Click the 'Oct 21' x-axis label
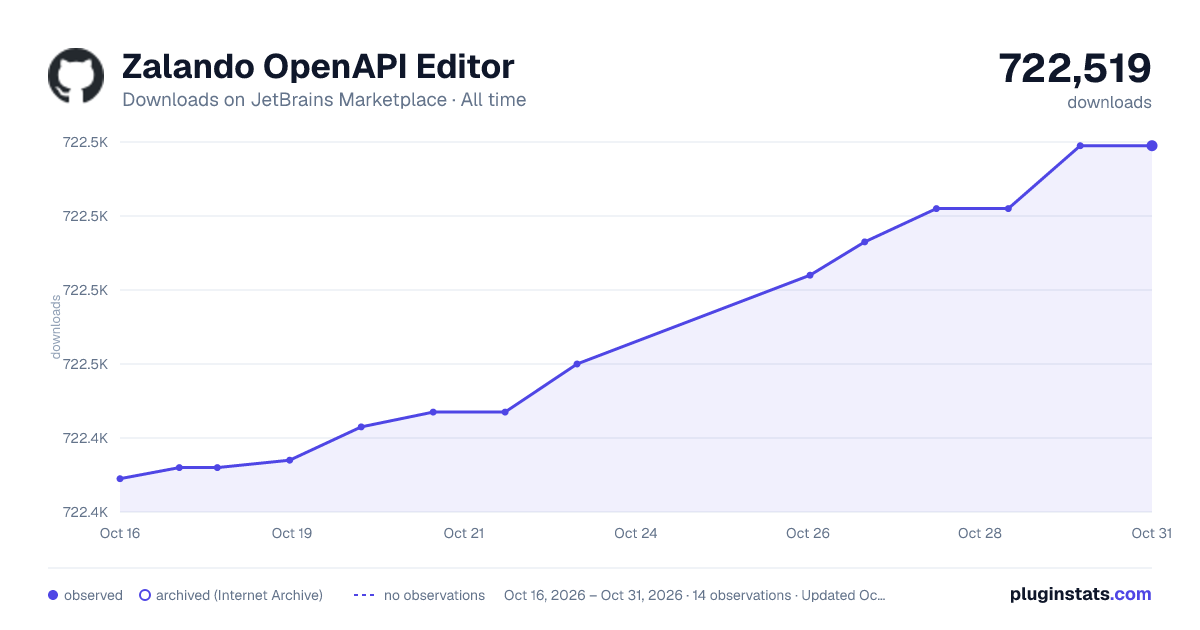Image resolution: width=1200 pixels, height=630 pixels. coord(464,533)
